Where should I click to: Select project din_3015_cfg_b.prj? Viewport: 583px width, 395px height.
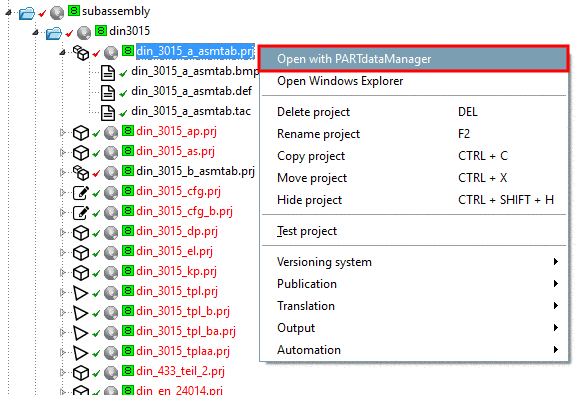tap(184, 212)
